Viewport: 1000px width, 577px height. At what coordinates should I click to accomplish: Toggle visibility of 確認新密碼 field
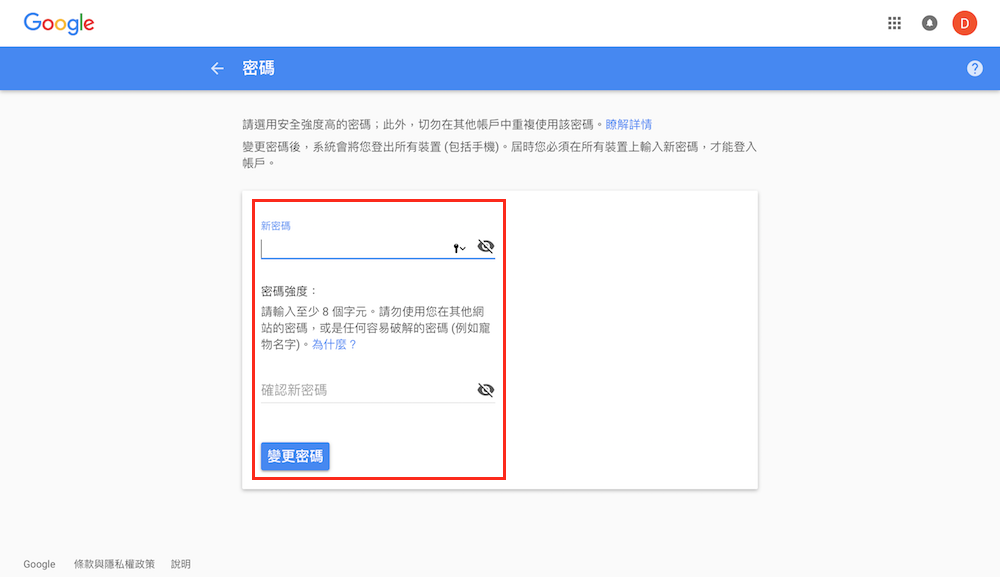click(486, 390)
